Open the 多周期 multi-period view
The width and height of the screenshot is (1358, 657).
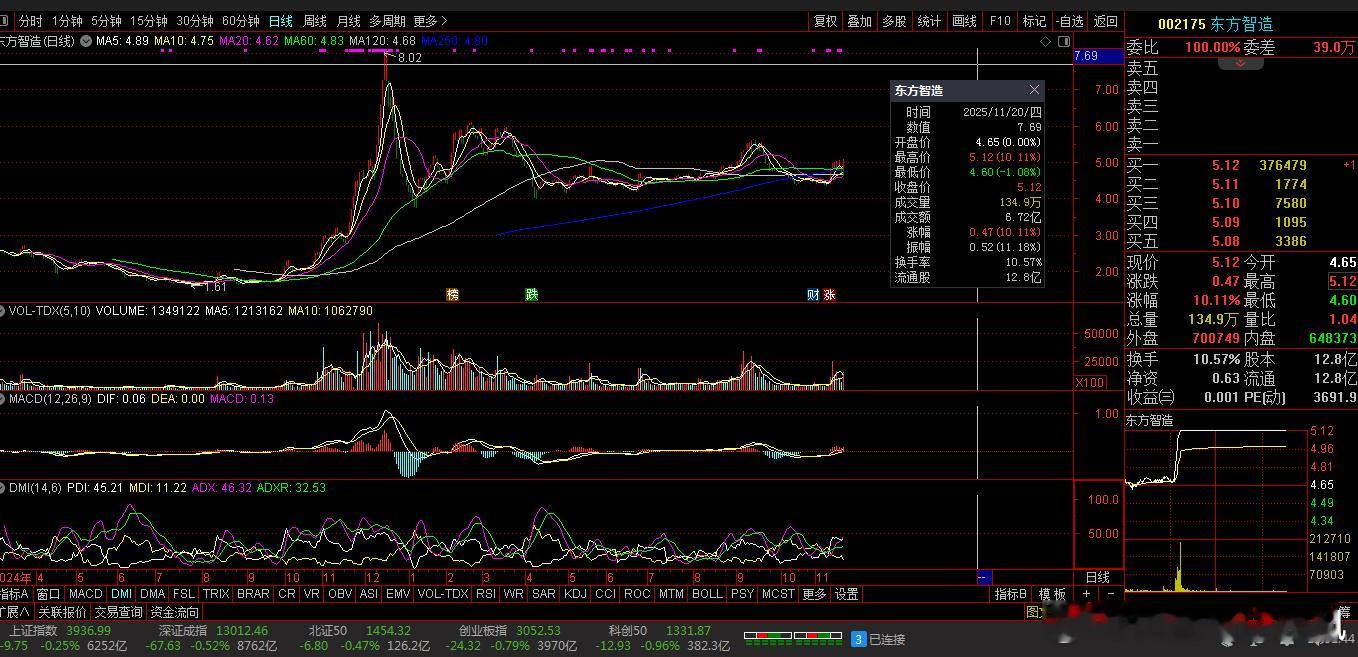coord(387,20)
